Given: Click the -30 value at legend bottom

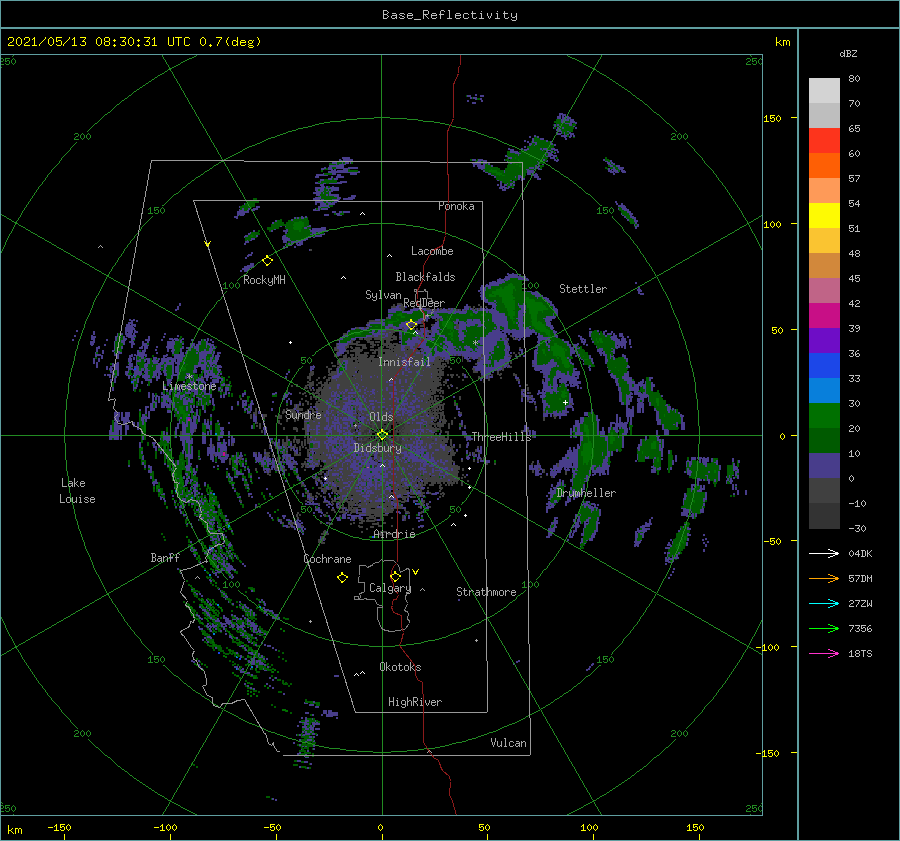Looking at the screenshot, I should click(x=857, y=528).
